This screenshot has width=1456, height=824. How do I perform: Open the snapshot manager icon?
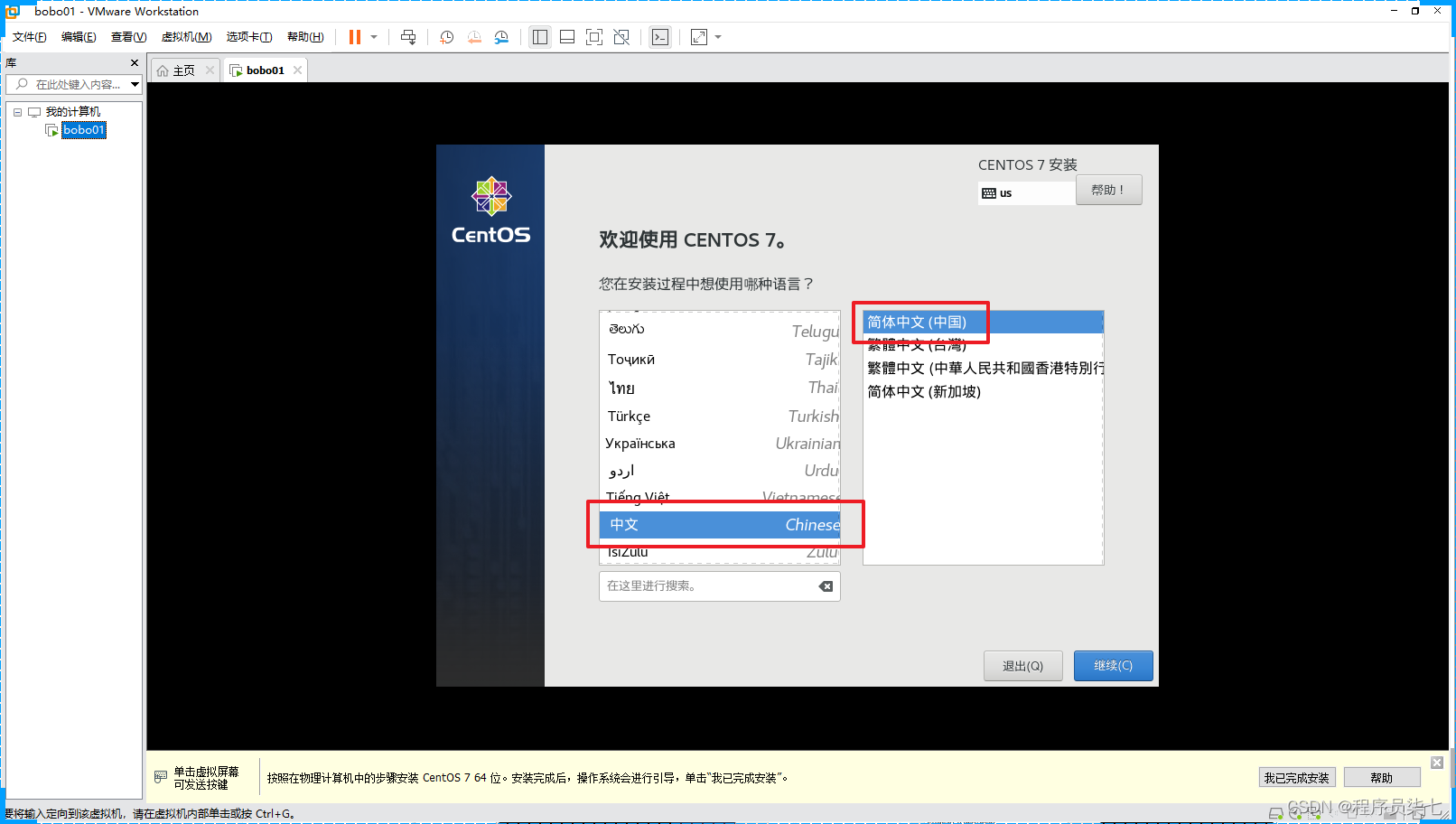501,37
